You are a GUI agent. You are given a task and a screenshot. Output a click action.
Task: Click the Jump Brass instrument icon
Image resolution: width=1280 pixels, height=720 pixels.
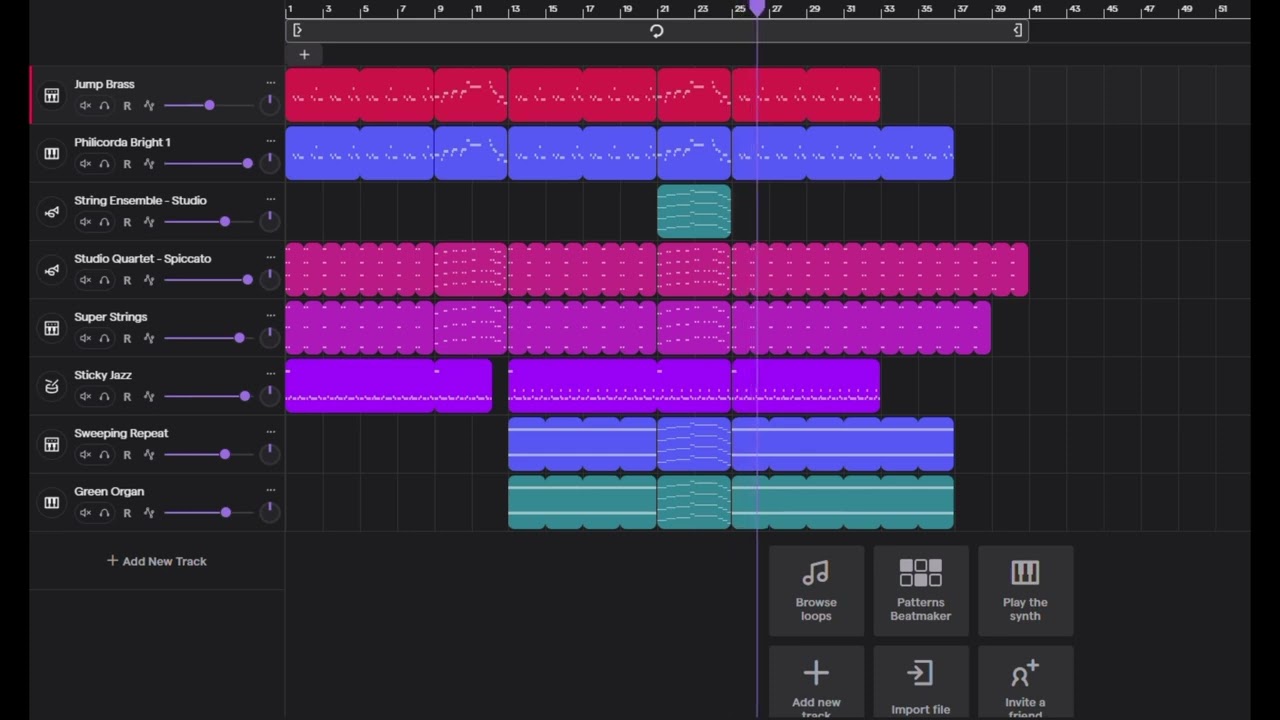[51, 95]
